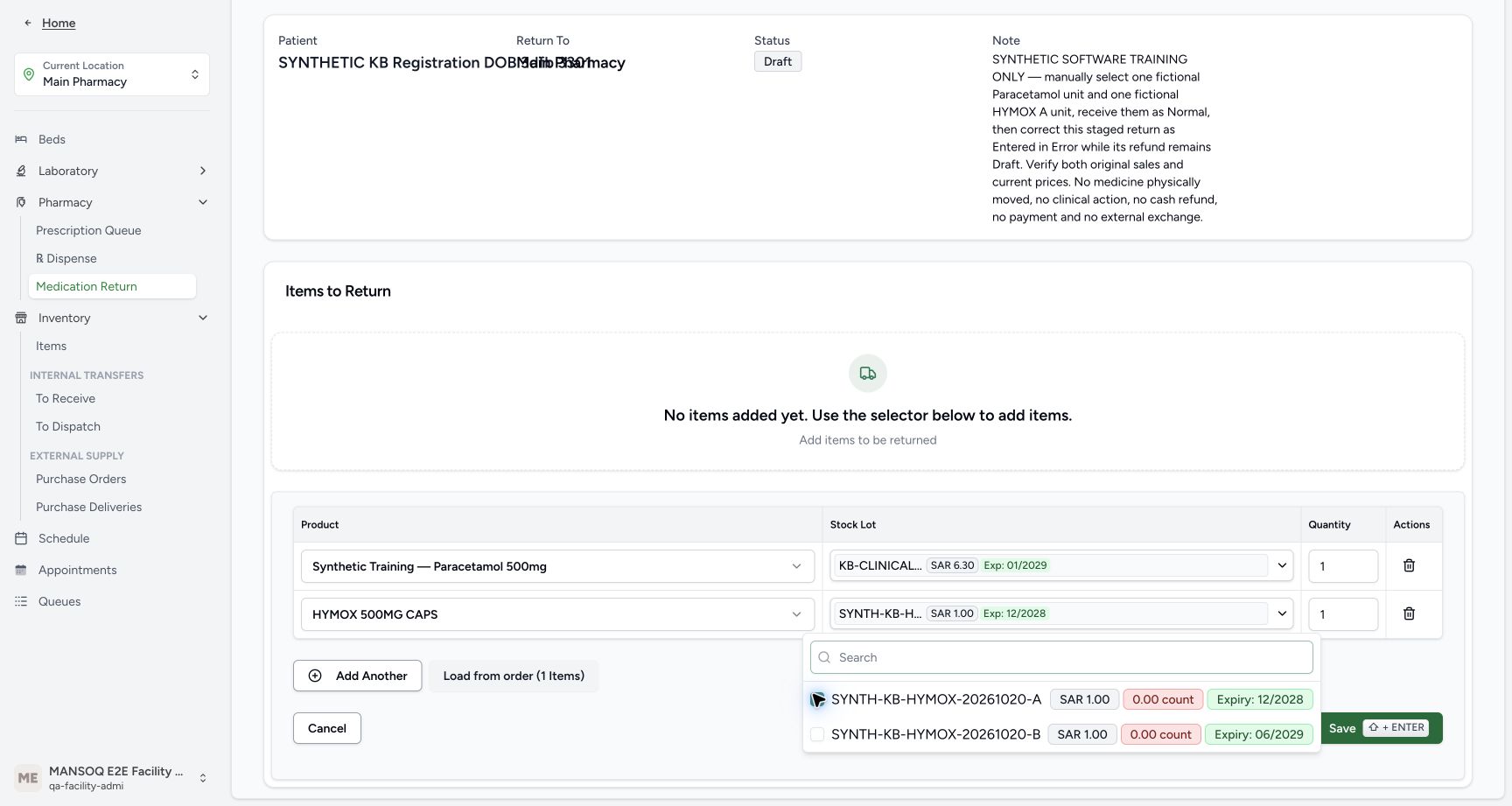Click the Pharmacy sidebar icon
This screenshot has height=806, width=1512.
(21, 202)
